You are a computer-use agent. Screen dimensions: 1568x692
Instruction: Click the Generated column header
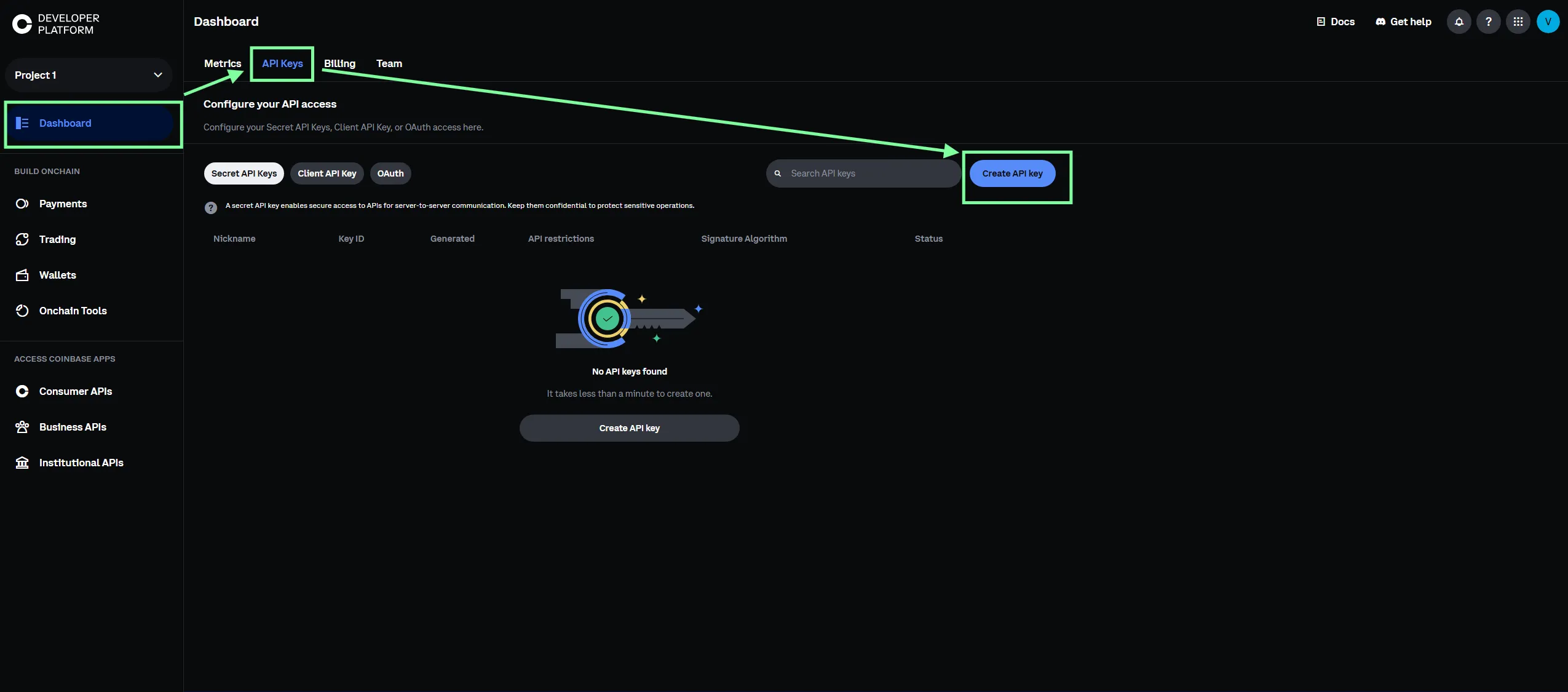click(x=453, y=239)
